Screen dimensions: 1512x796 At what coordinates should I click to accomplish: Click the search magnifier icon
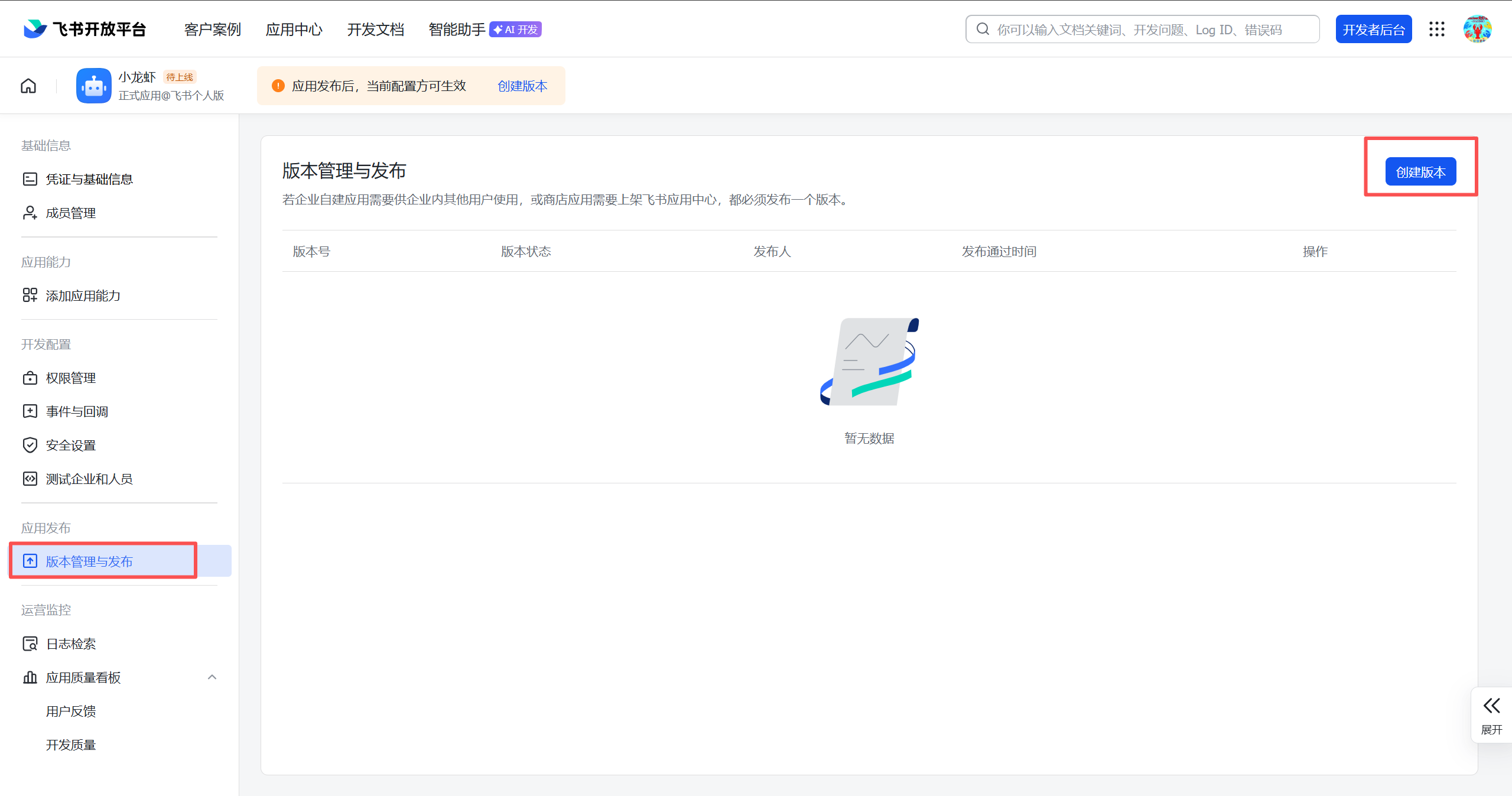(x=983, y=29)
